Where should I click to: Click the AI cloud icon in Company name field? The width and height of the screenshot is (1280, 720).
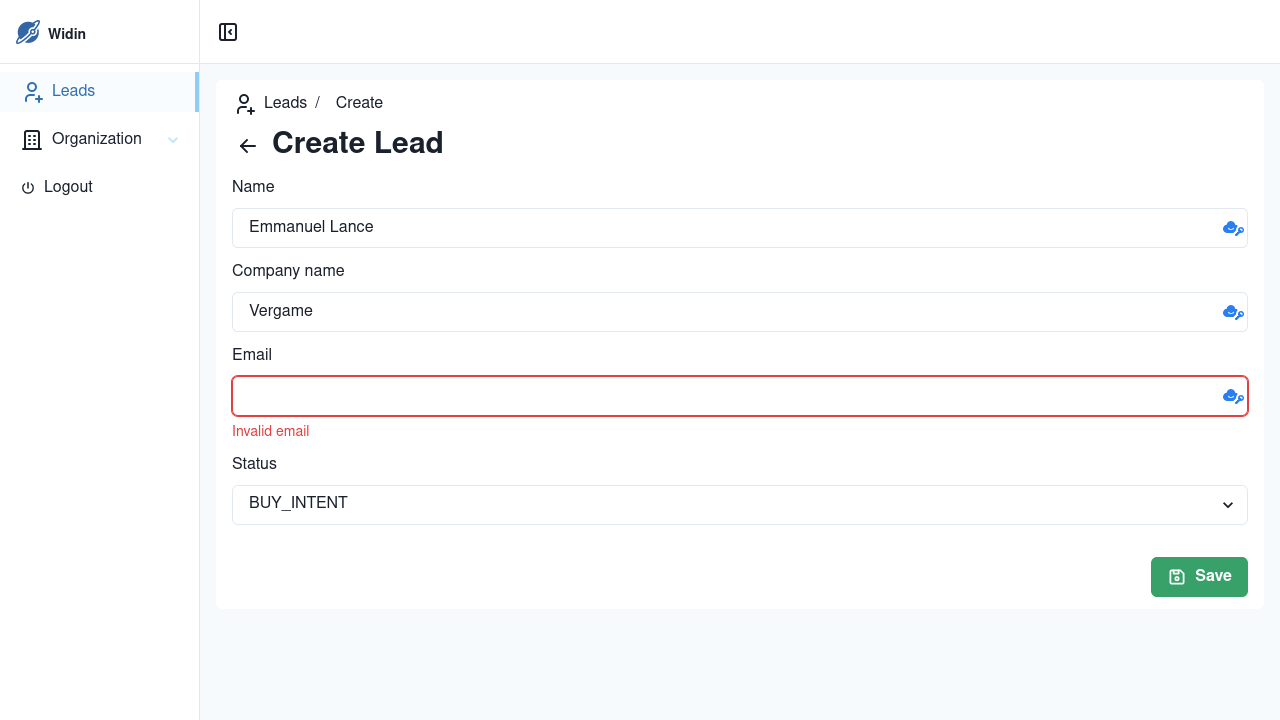click(x=1232, y=311)
